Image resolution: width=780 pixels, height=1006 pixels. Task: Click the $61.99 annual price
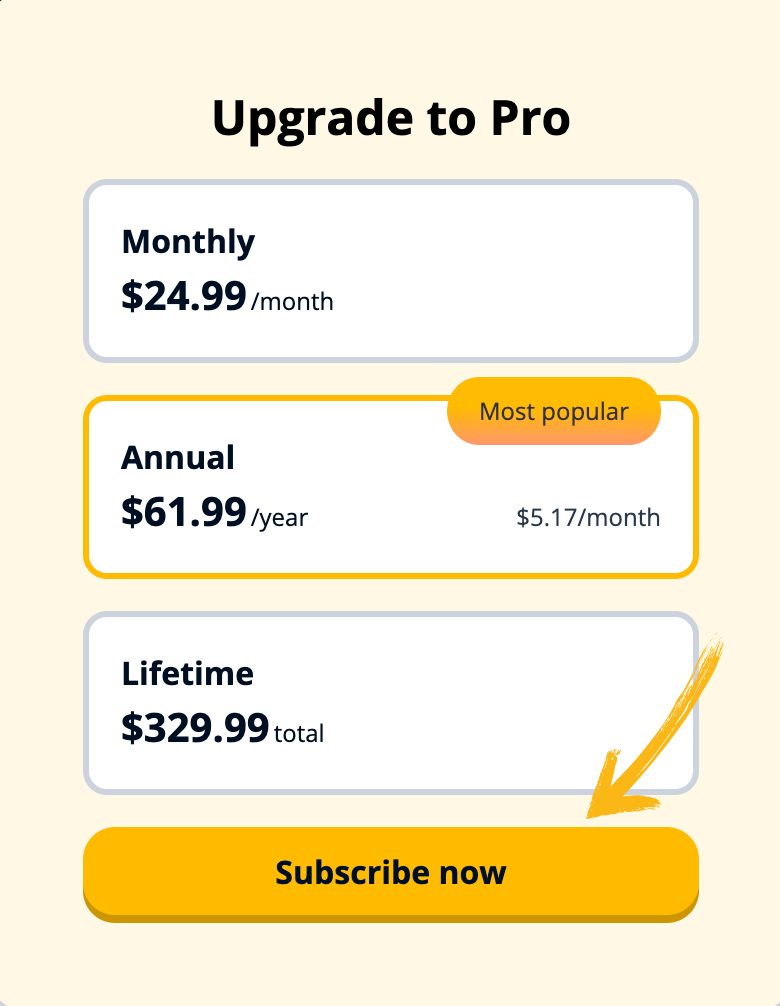pos(183,512)
